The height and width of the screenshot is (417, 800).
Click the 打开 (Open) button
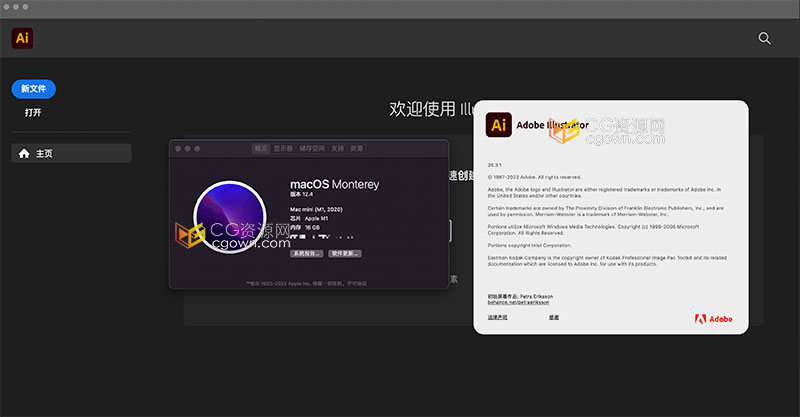(33, 112)
